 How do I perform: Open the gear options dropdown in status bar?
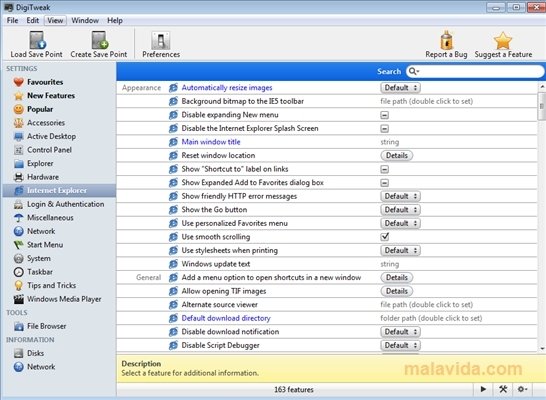pyautogui.click(x=522, y=389)
